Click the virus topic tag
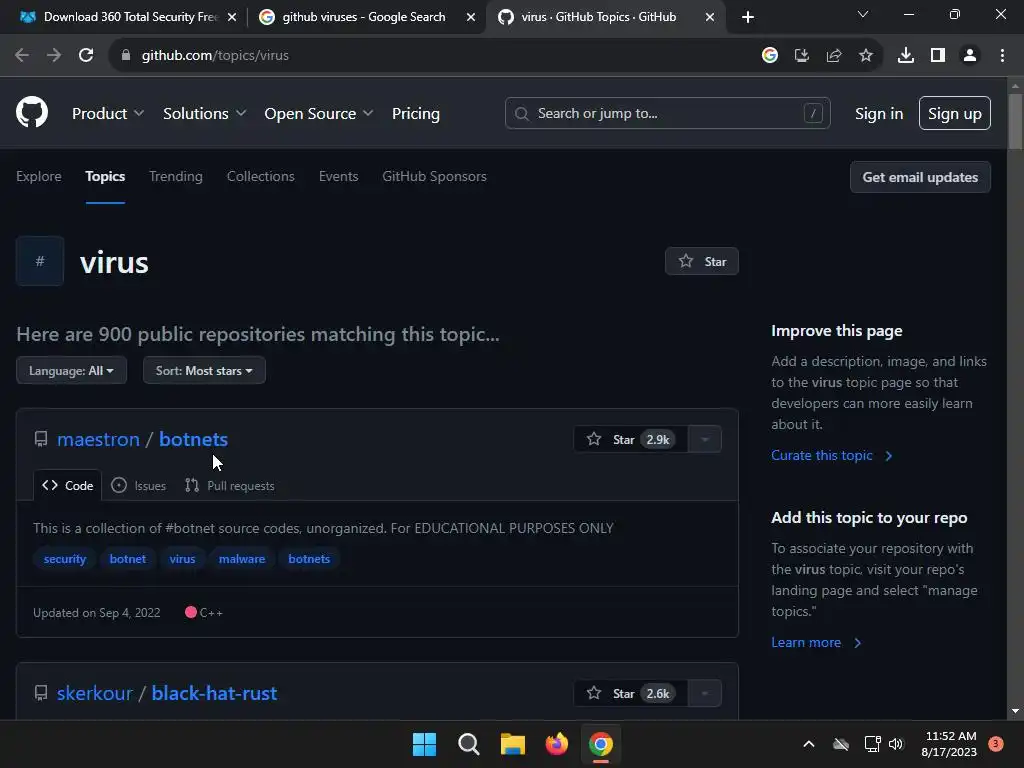The image size is (1024, 768). [182, 559]
